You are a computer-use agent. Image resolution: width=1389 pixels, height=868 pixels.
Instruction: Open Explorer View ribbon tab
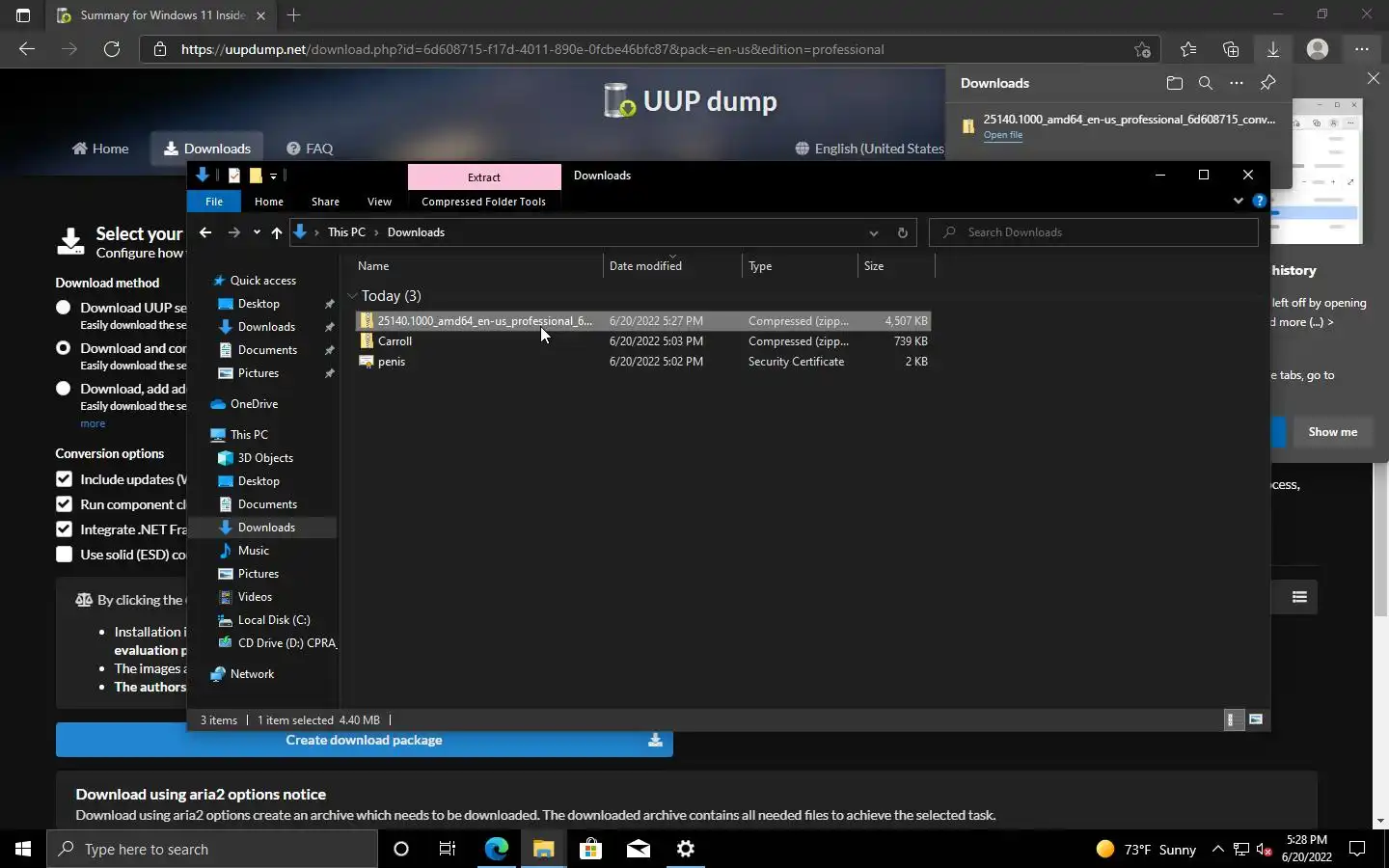point(379,202)
